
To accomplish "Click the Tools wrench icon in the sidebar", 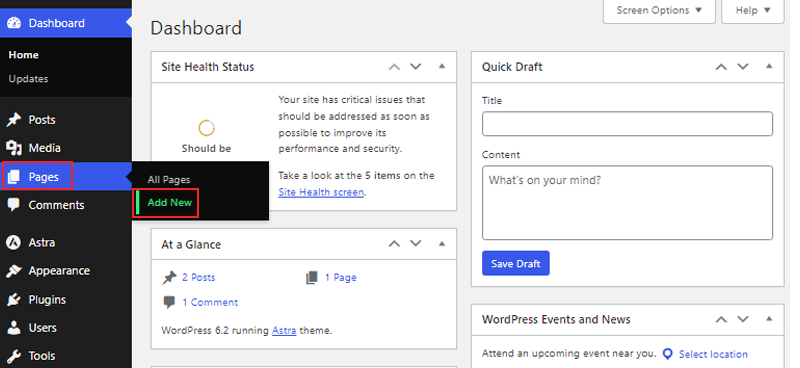I will 14,356.
